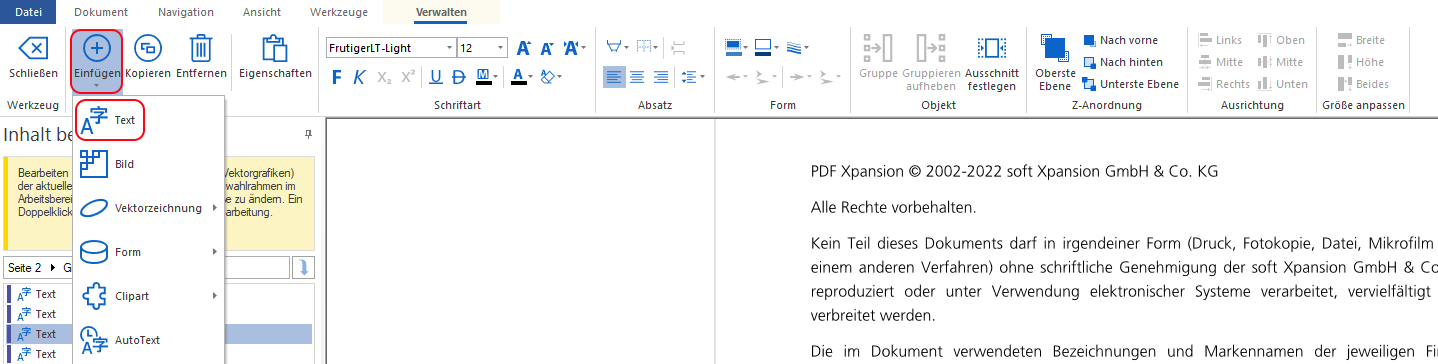
Task: Switch to the Navigation tab
Action: [185, 12]
